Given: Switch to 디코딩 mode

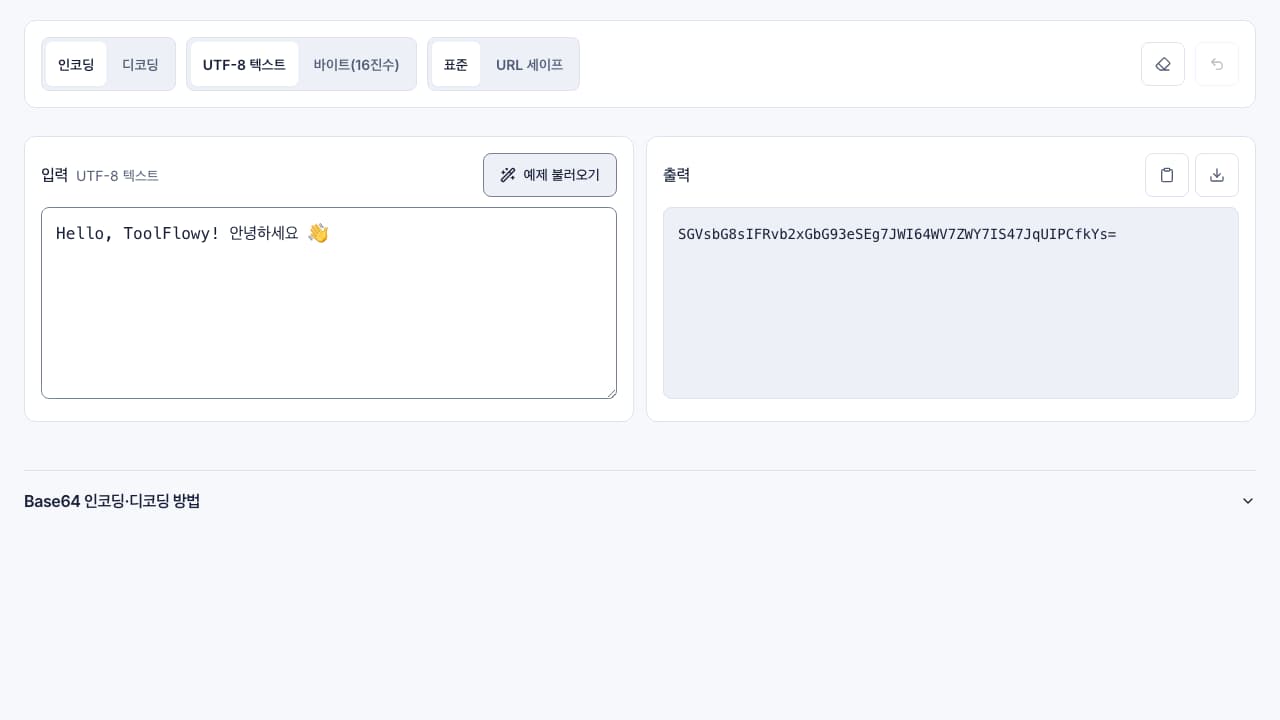Looking at the screenshot, I should (141, 64).
